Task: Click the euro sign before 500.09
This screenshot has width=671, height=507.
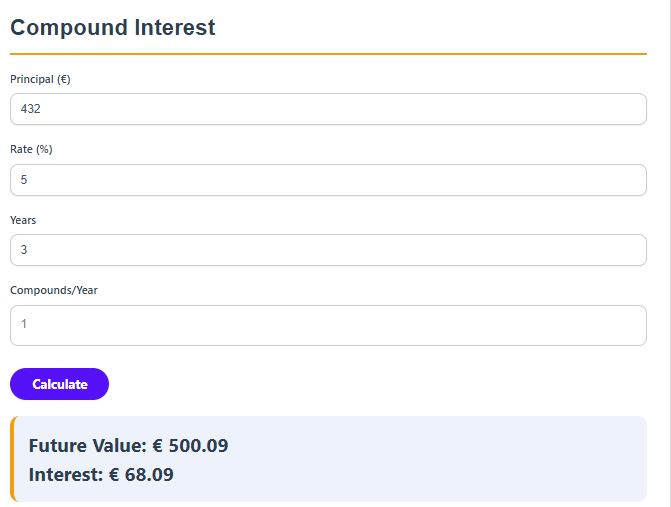Action: (158, 446)
